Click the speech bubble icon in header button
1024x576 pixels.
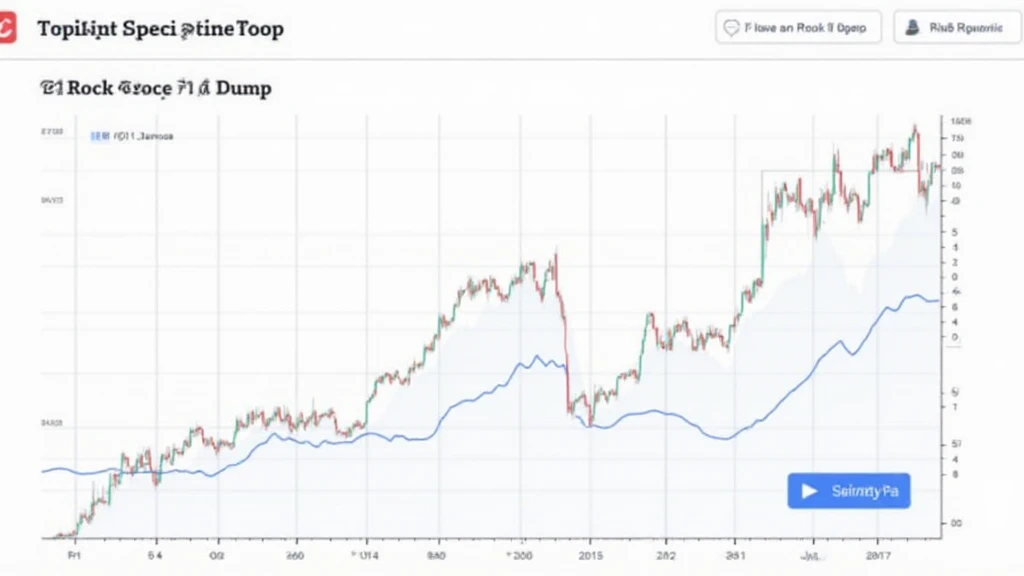(x=731, y=27)
